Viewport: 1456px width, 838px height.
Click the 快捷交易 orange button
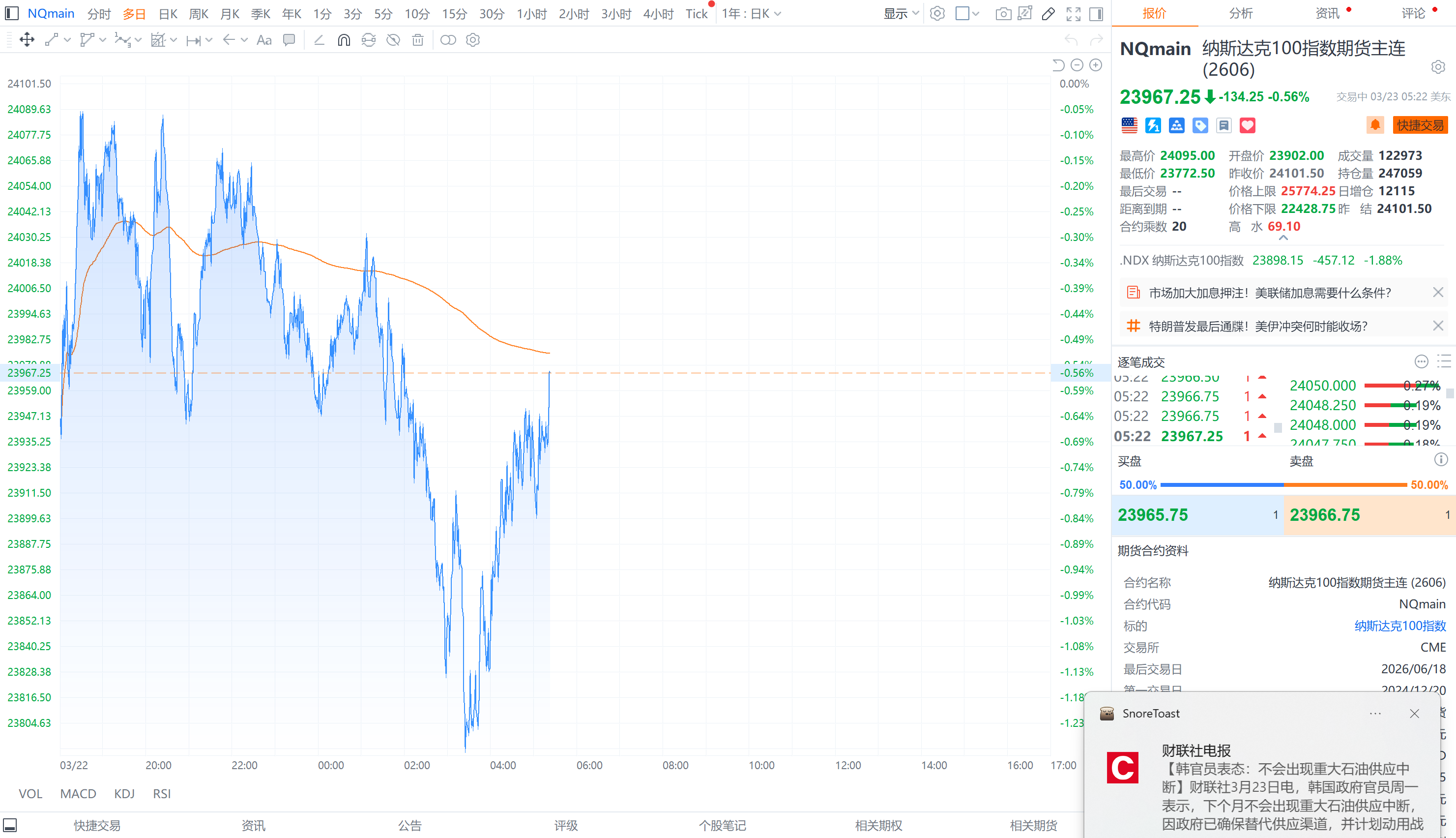click(1420, 125)
